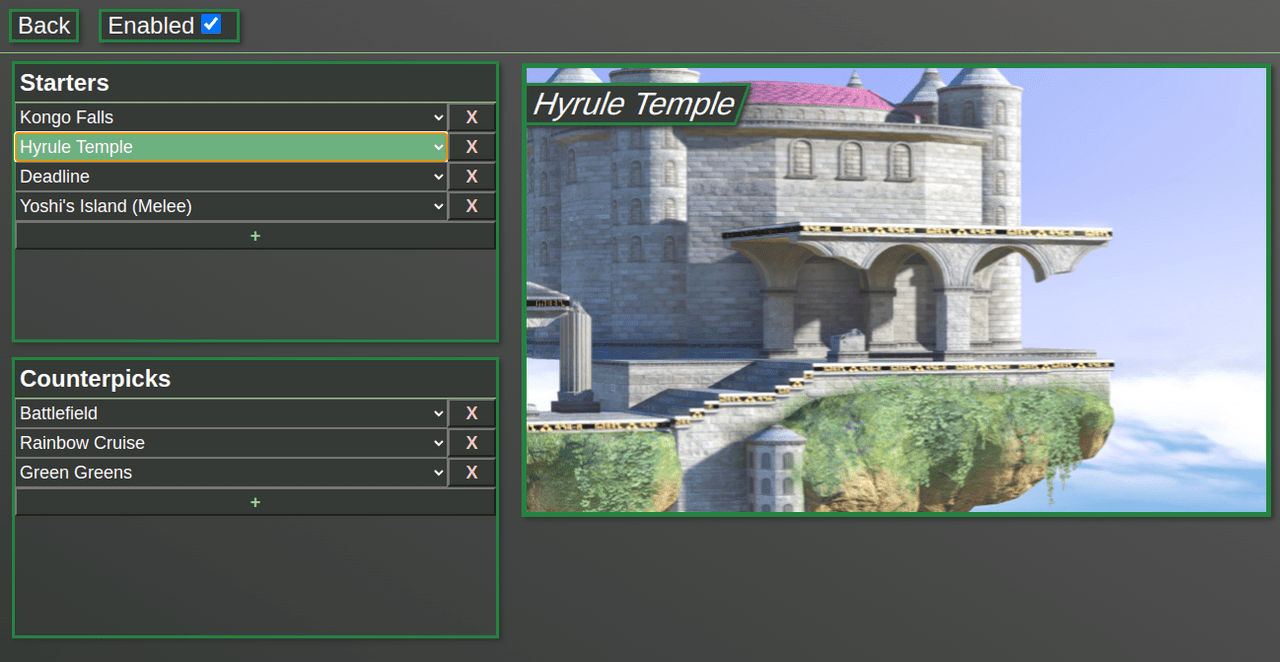The height and width of the screenshot is (662, 1280).
Task: Add a new counterpick stage with plus
Action: [255, 502]
